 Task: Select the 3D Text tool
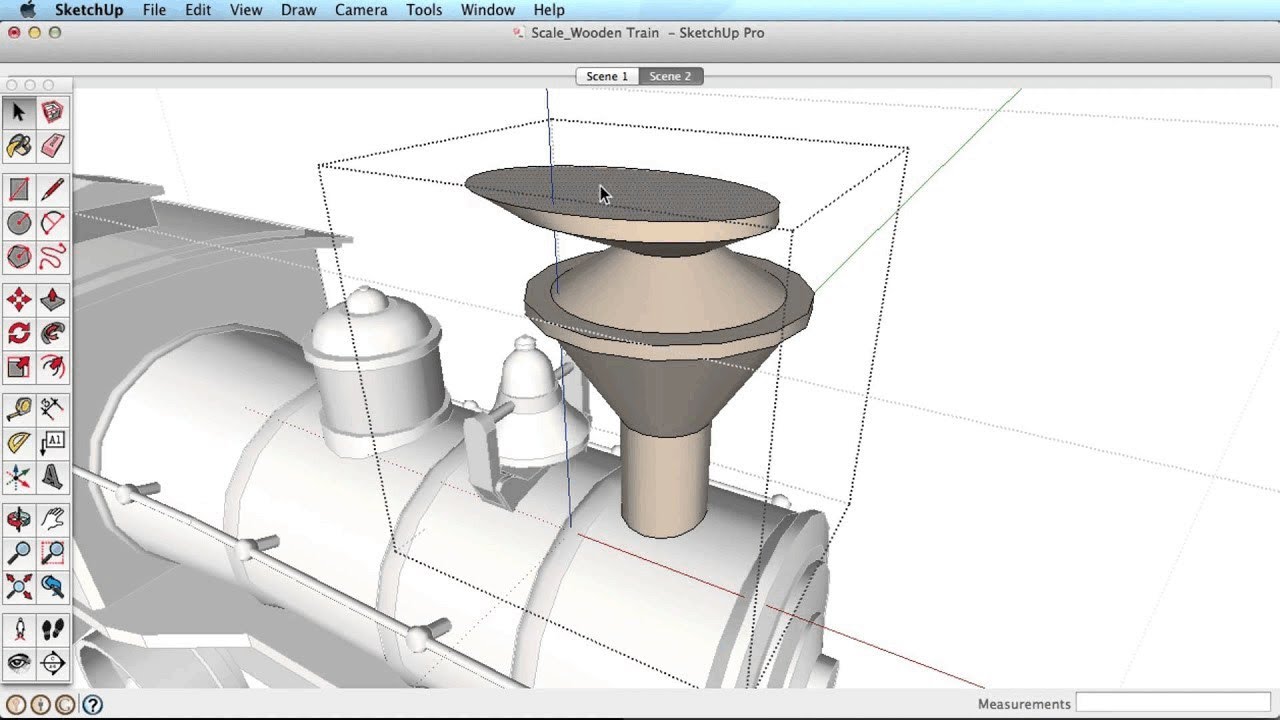53,476
